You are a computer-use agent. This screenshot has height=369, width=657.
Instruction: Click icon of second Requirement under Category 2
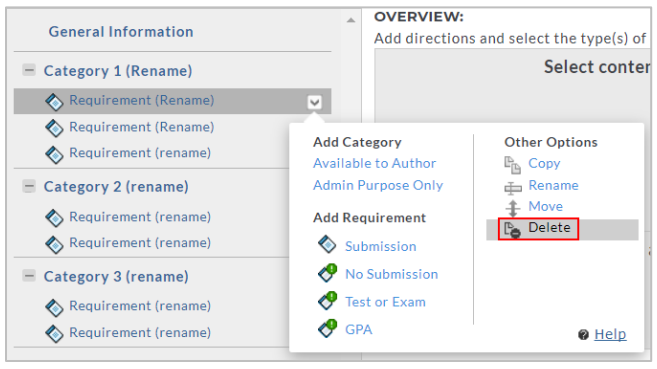[x=54, y=245]
